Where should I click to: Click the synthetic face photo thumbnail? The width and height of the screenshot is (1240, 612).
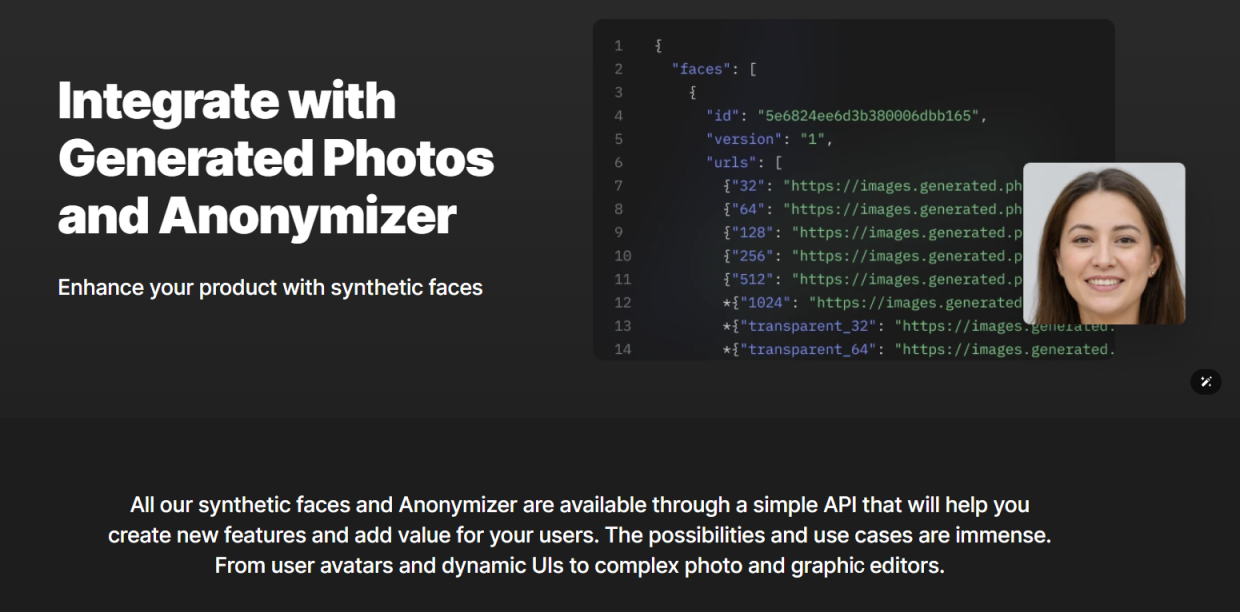point(1104,244)
